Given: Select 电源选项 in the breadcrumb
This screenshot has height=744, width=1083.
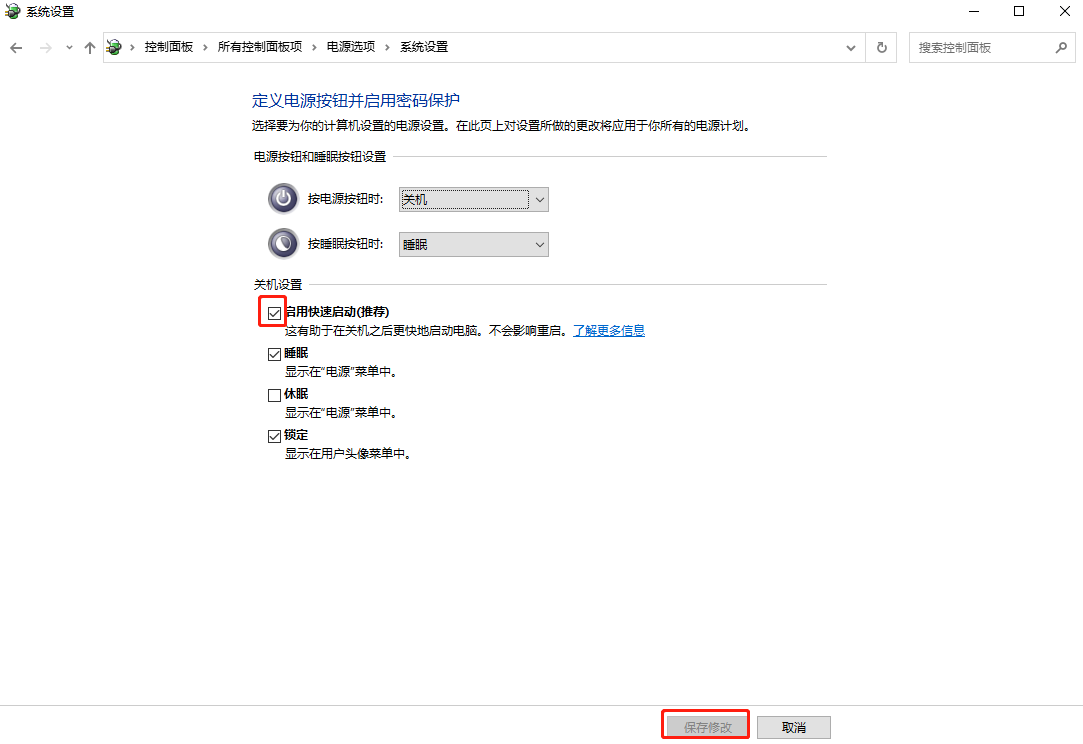Looking at the screenshot, I should (x=351, y=47).
